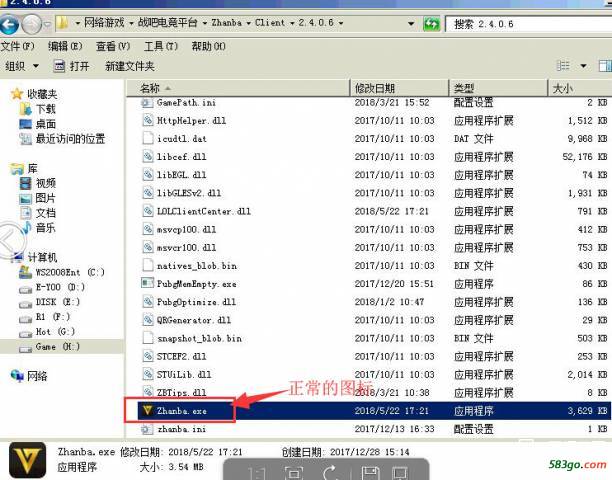Sort by the 修改日期 column header
Screen dimensions: 612x480
(x=400, y=88)
